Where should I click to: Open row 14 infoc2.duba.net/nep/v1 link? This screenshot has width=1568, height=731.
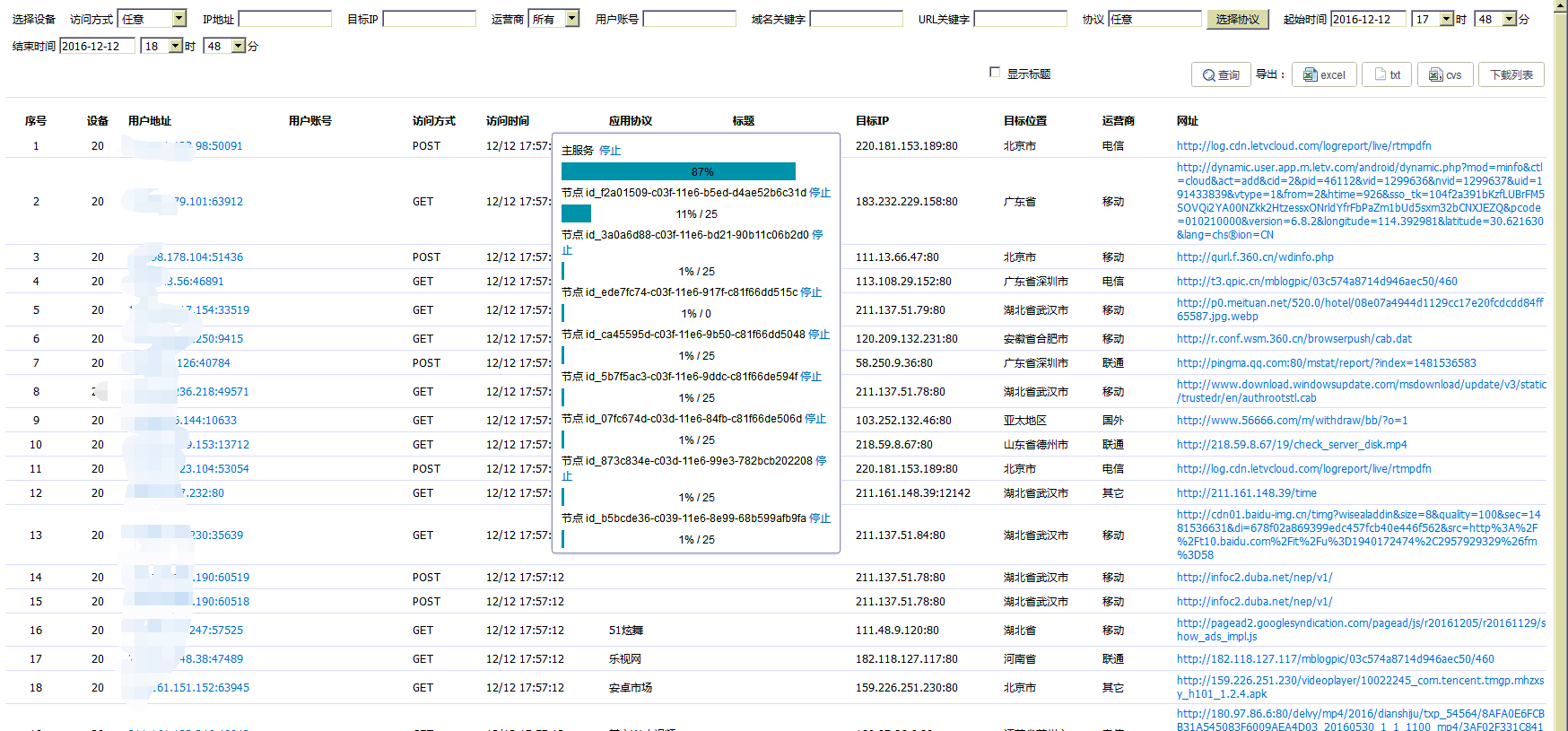(x=1255, y=578)
